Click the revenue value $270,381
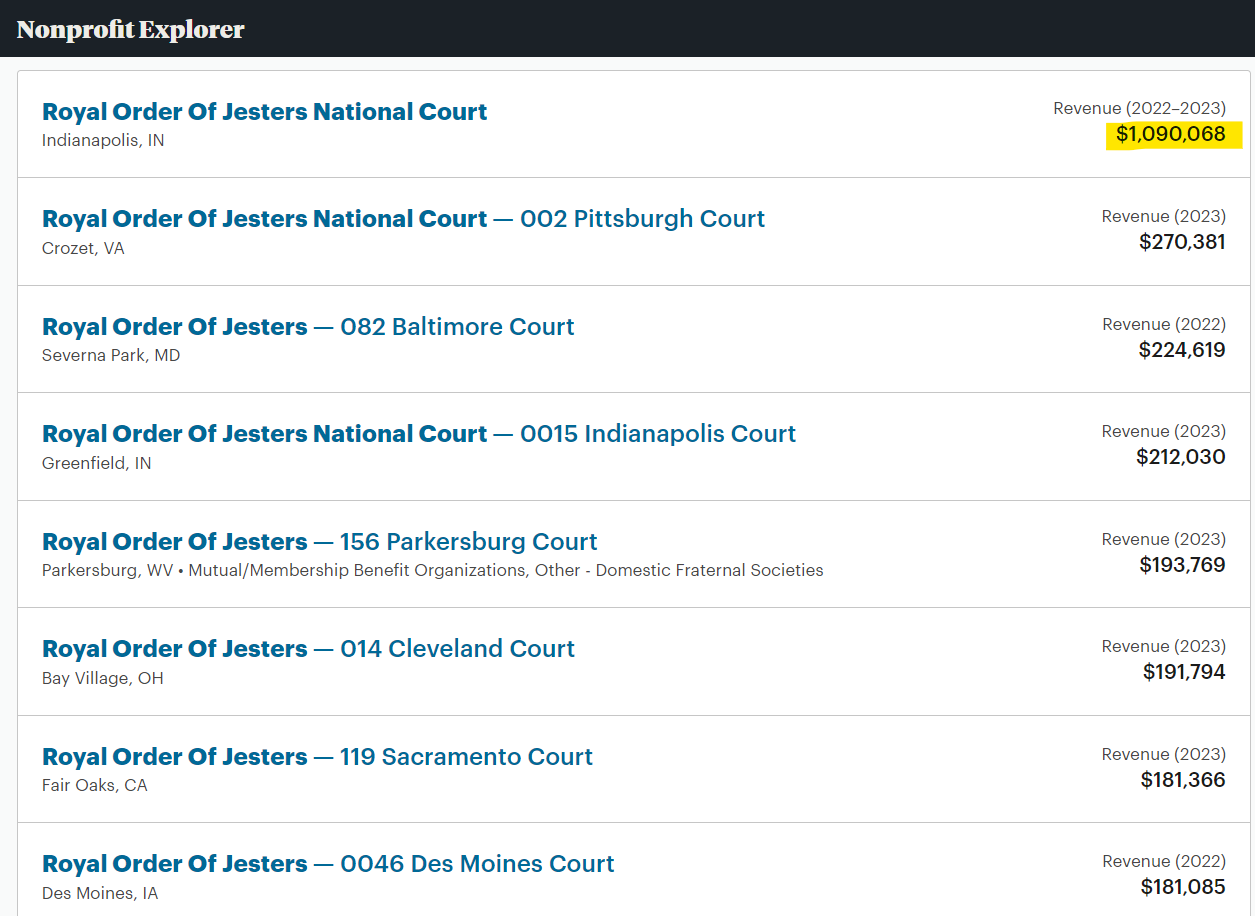 tap(1182, 242)
